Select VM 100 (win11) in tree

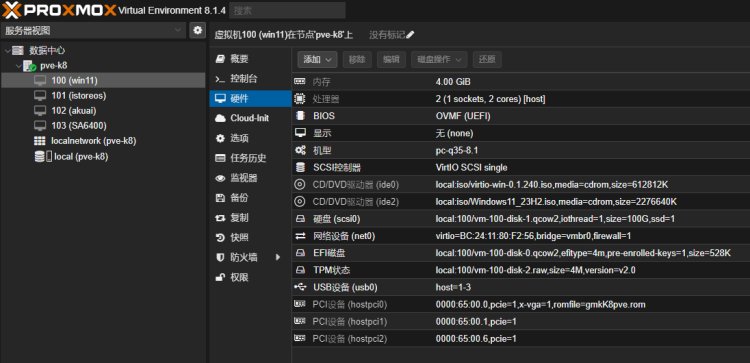click(103, 80)
